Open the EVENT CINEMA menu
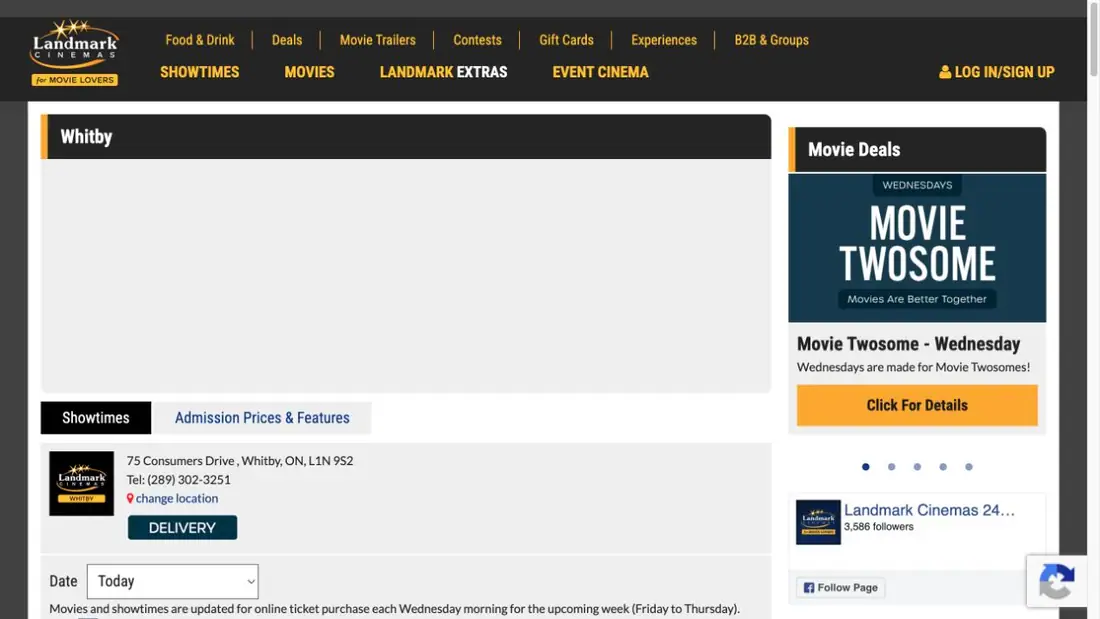 click(x=601, y=72)
